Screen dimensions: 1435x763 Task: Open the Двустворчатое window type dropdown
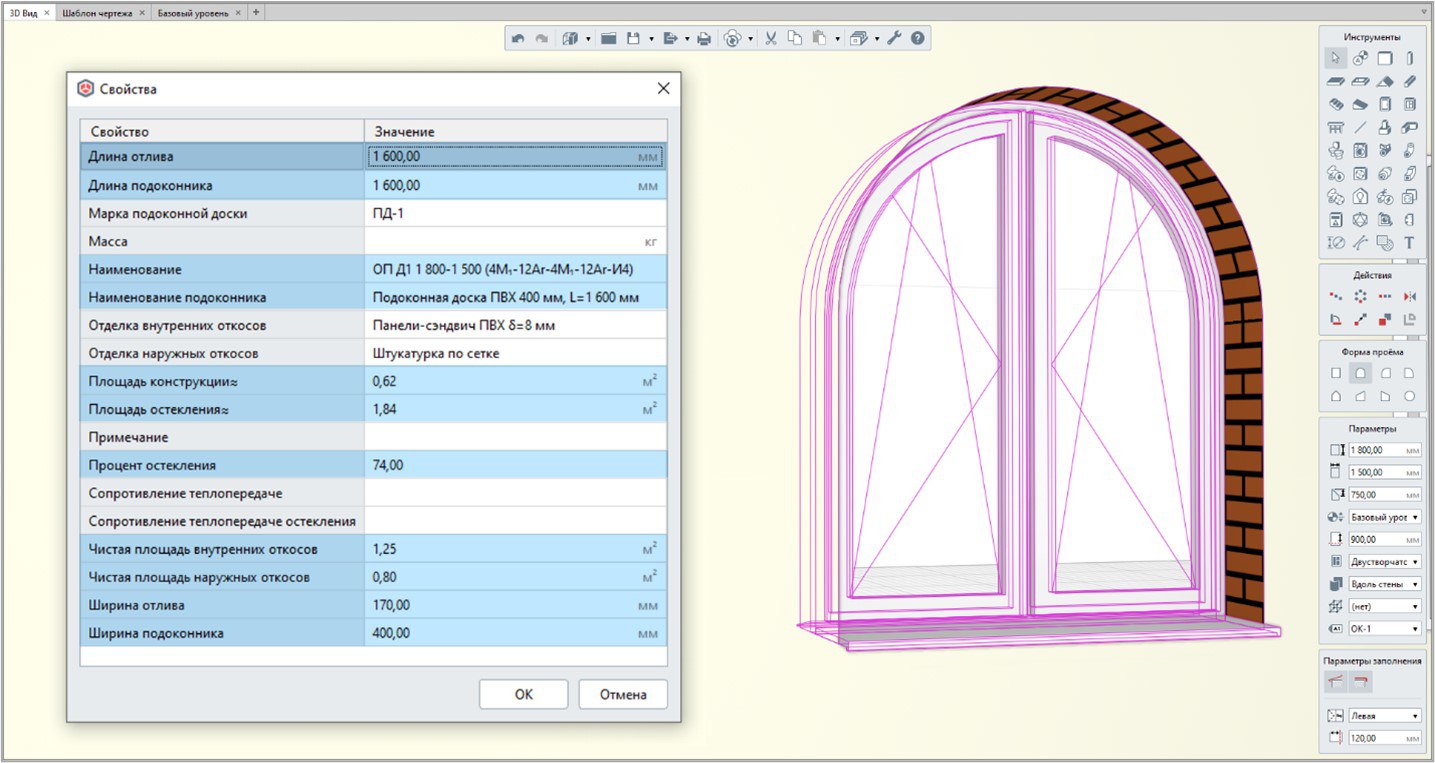[1385, 562]
